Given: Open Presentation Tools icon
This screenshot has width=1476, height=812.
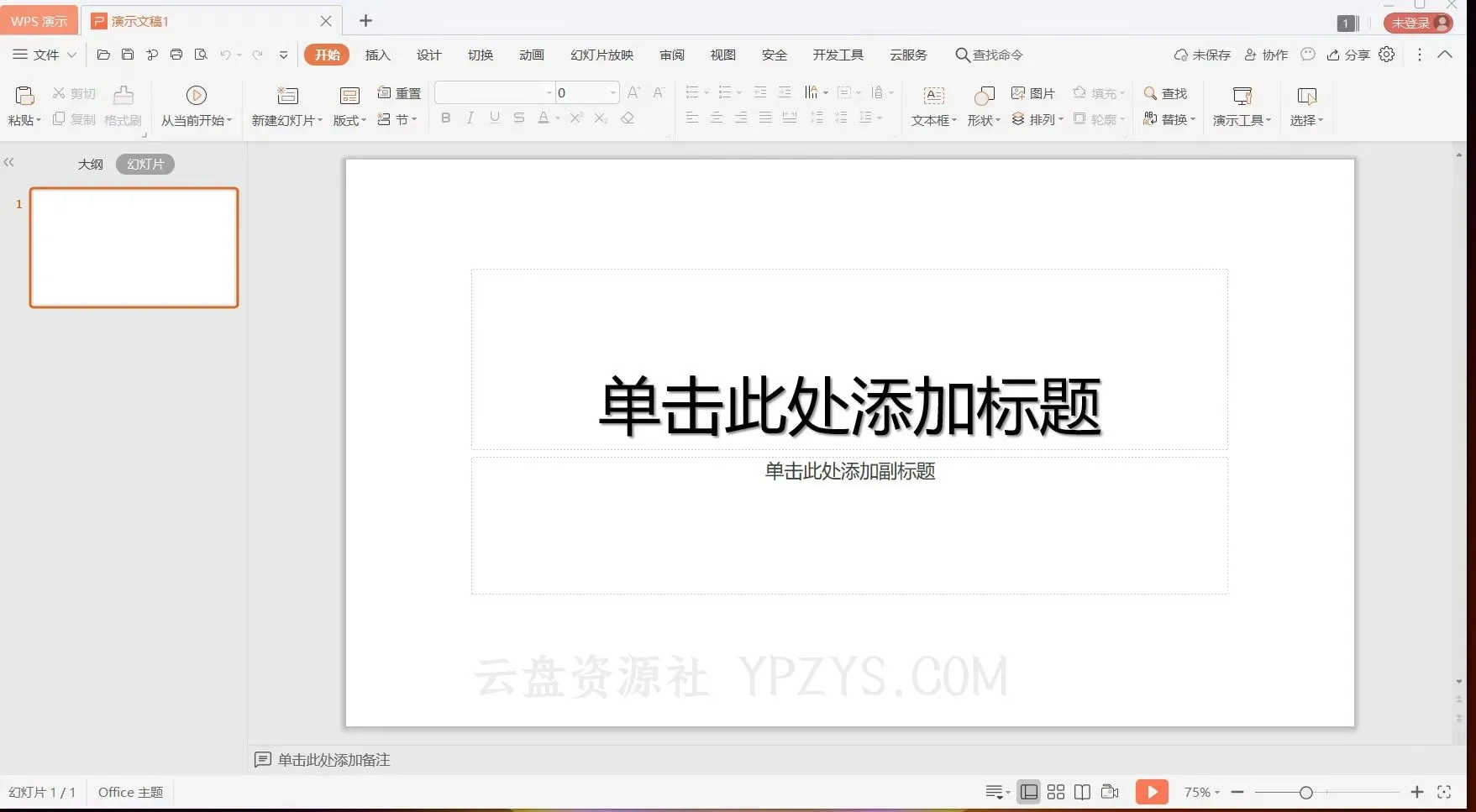Looking at the screenshot, I should (x=1242, y=96).
